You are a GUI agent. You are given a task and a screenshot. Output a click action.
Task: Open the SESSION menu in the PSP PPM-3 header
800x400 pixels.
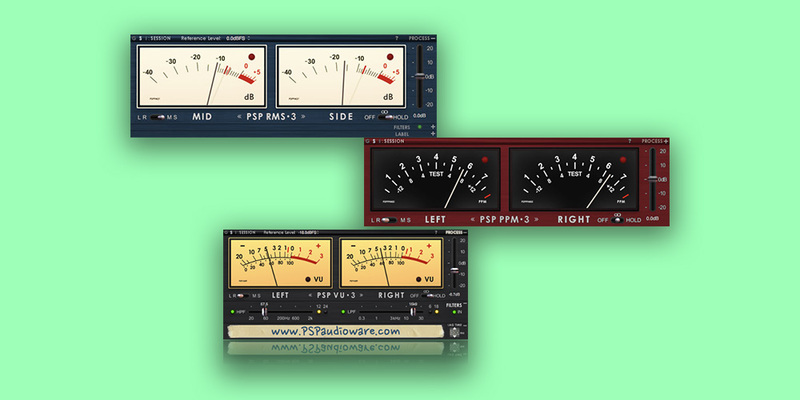tap(395, 142)
